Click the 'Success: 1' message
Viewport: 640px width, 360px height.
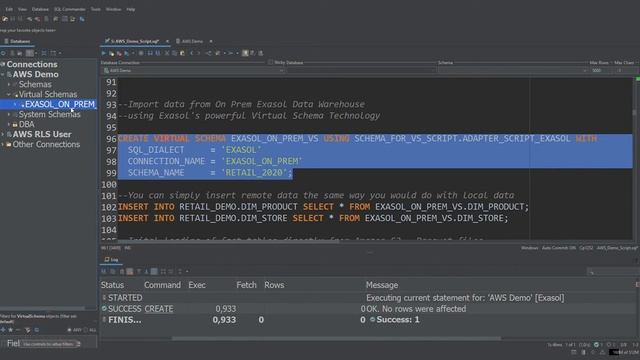[x=398, y=320]
